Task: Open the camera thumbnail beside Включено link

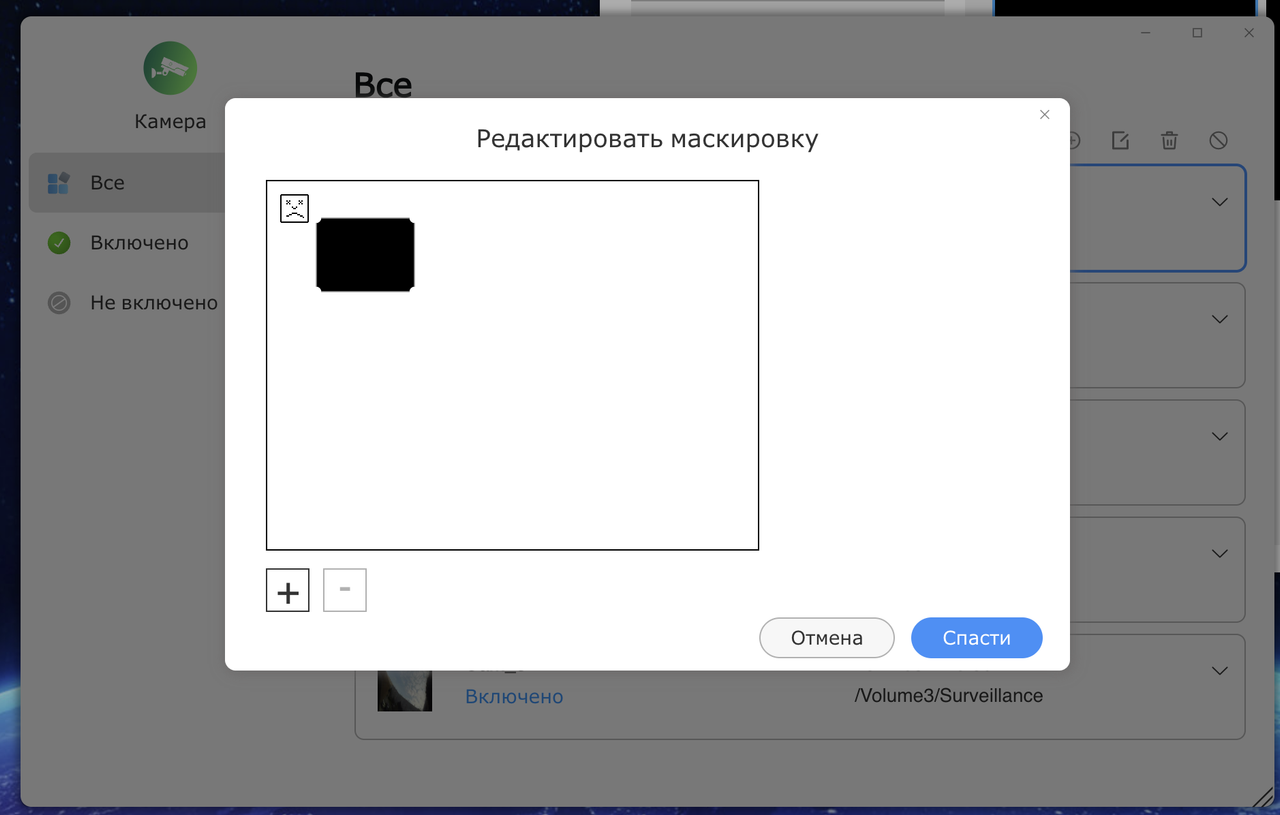Action: 404,690
